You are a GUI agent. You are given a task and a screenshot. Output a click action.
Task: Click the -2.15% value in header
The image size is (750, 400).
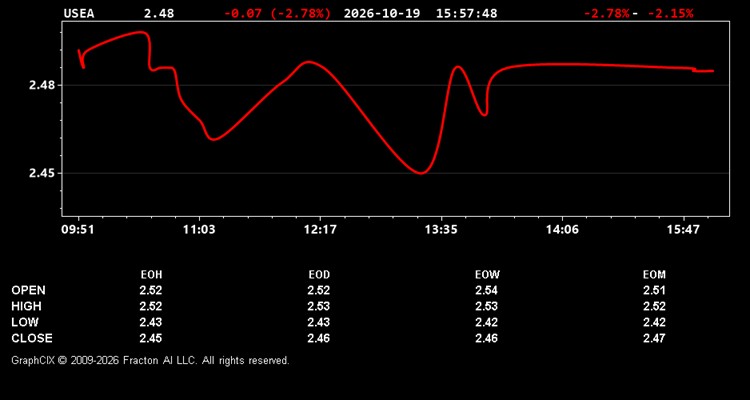670,13
